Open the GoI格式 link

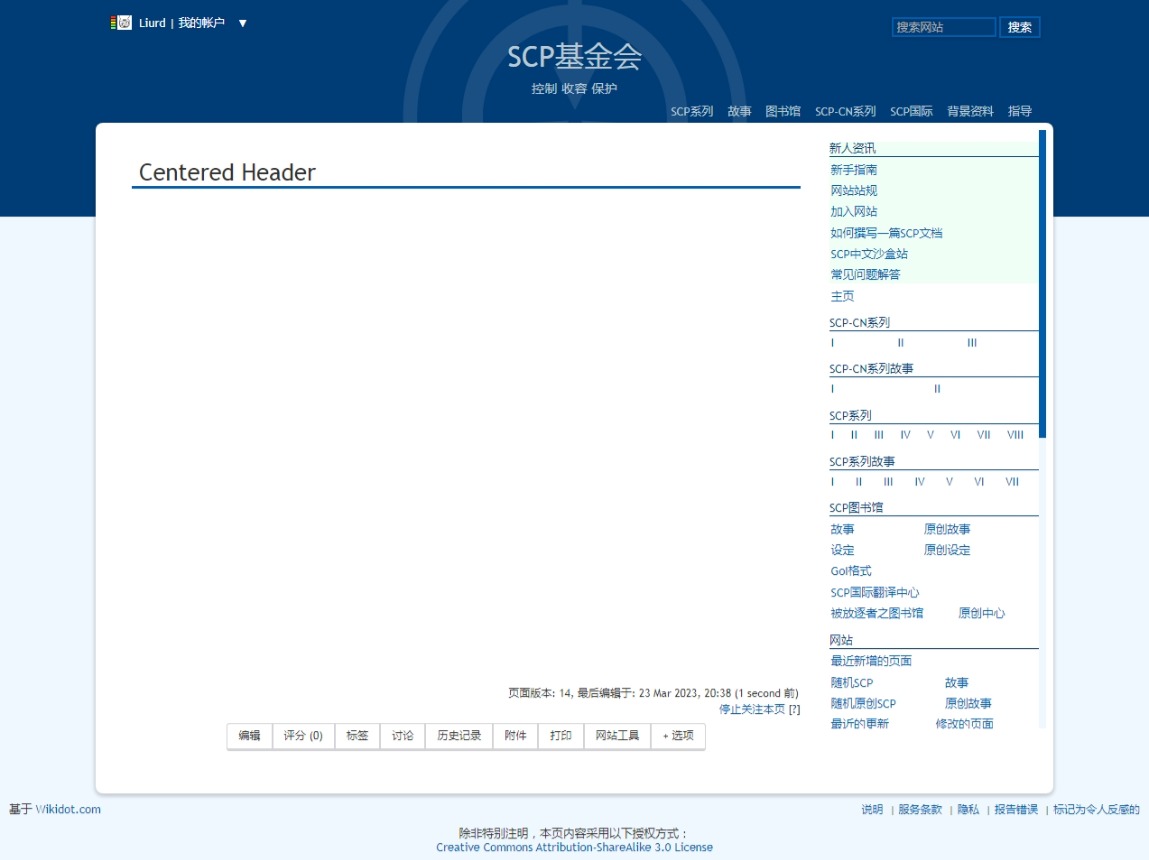coord(850,571)
